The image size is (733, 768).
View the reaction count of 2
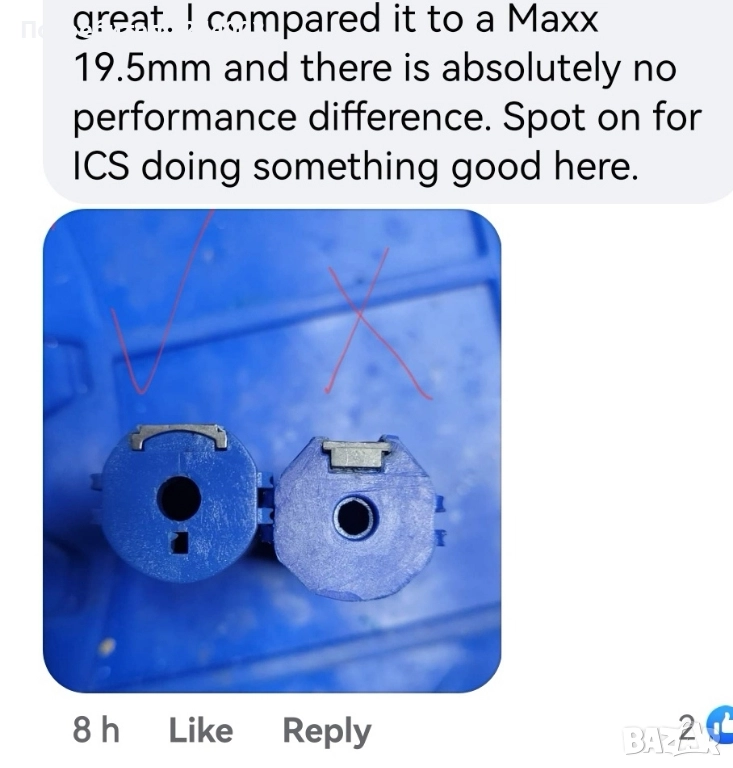[687, 727]
